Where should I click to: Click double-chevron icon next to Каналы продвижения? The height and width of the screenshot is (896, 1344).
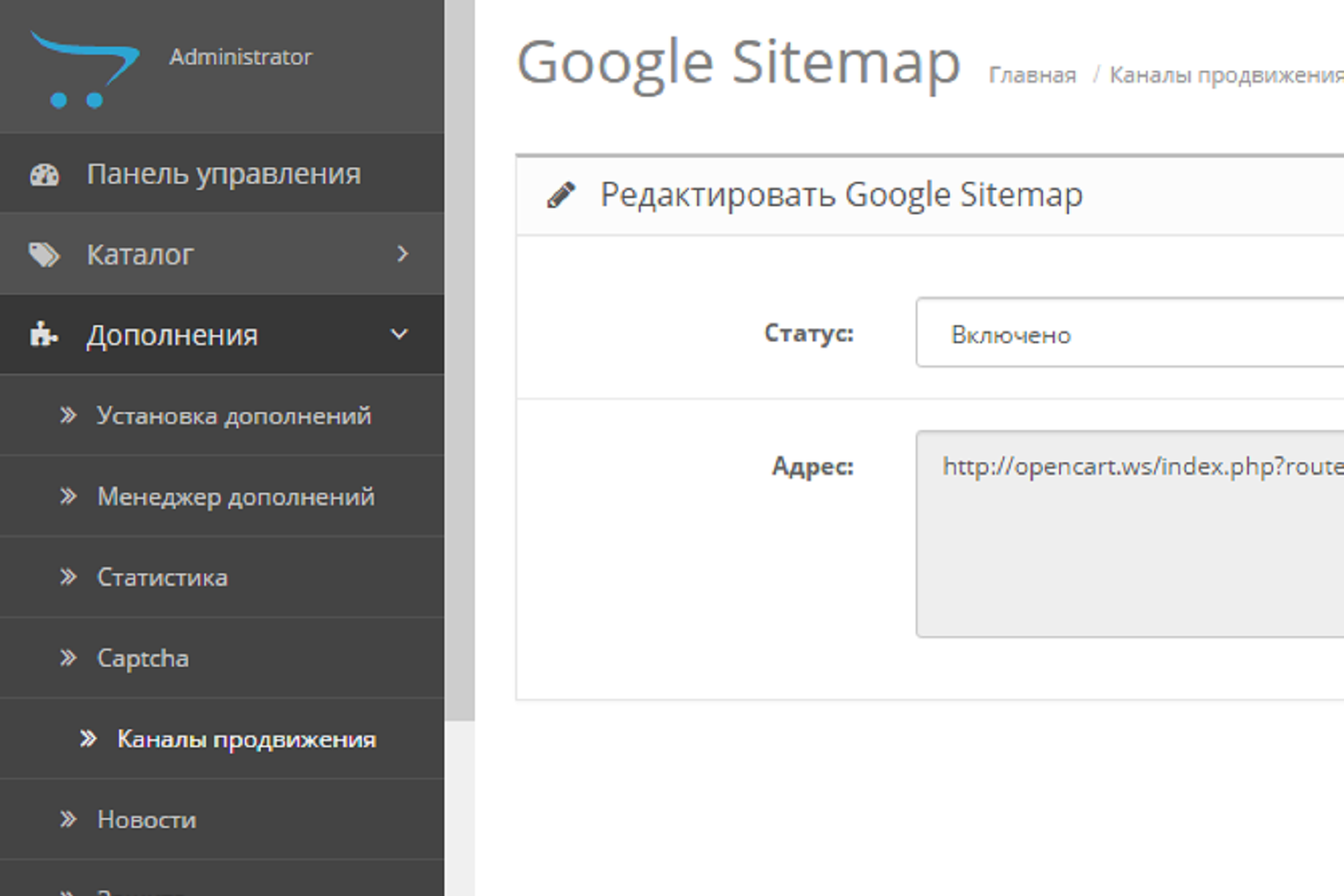pyautogui.click(x=88, y=738)
